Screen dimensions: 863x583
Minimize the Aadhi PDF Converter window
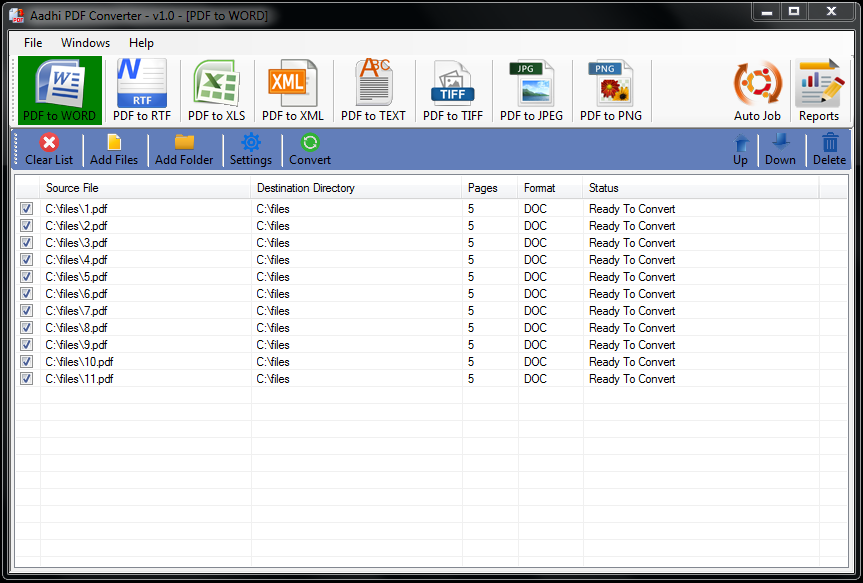767,11
